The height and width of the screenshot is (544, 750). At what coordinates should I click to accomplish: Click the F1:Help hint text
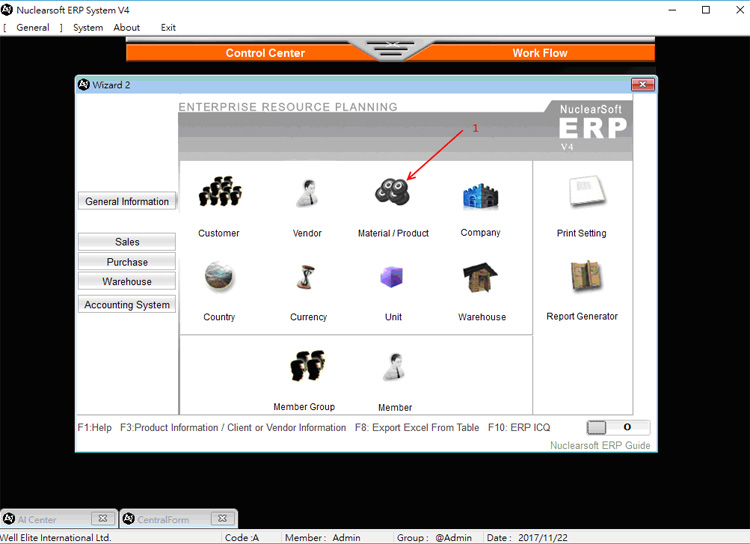click(95, 427)
